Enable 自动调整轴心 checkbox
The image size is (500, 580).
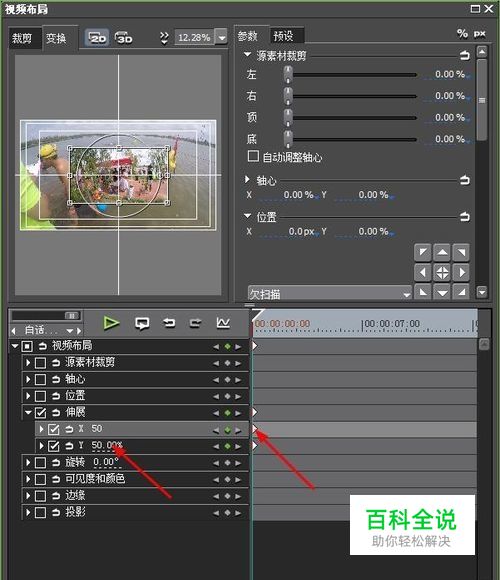pos(253,156)
